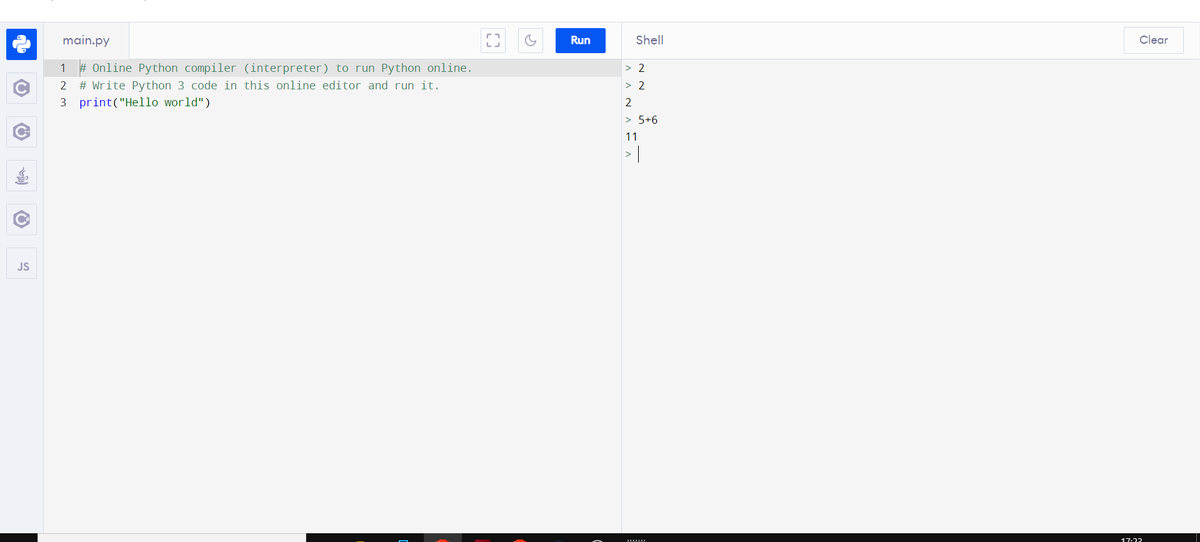Click line number 3 in gutter
Screen dimensions: 1200x542
click(64, 102)
